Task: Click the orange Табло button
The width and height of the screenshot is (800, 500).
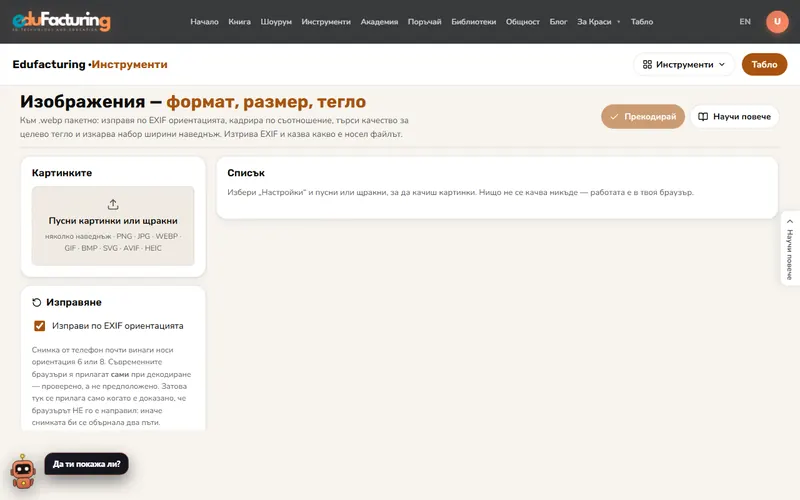Action: 764,64
